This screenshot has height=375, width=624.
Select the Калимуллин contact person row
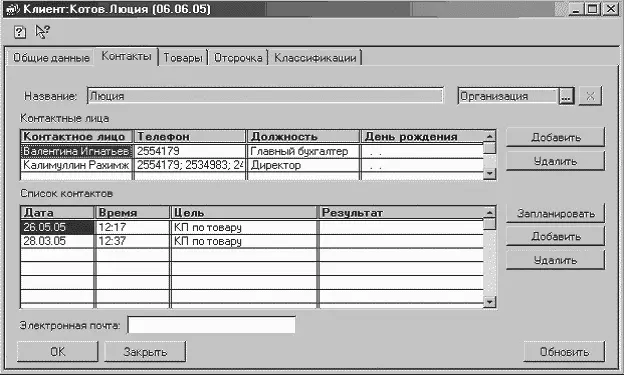tap(252, 165)
